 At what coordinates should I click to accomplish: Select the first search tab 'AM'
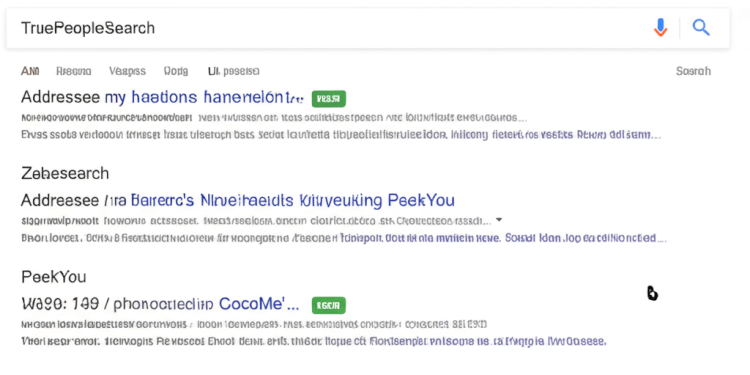[x=30, y=71]
